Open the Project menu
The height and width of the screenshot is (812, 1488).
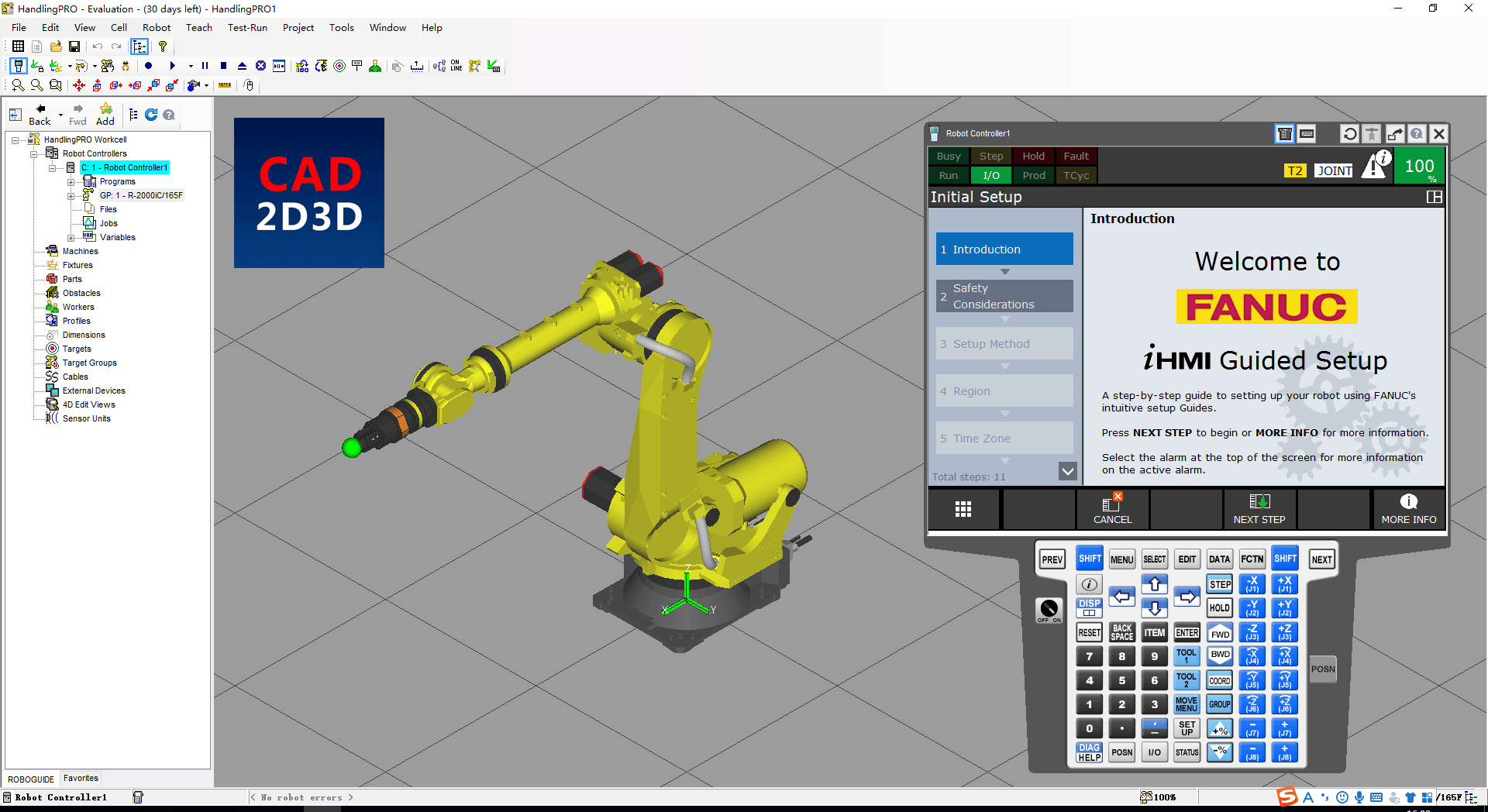pos(298,27)
